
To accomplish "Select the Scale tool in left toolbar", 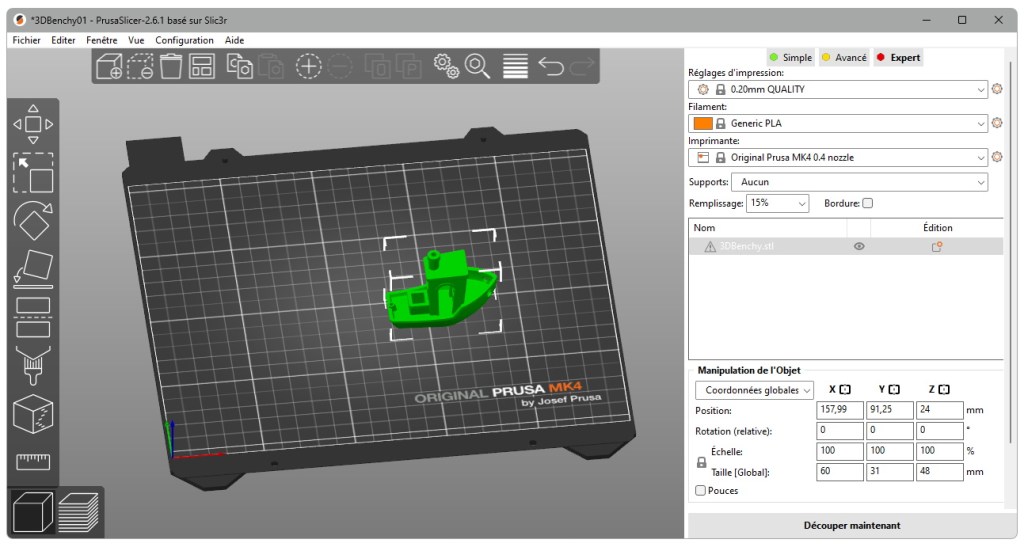I will pyautogui.click(x=33, y=172).
